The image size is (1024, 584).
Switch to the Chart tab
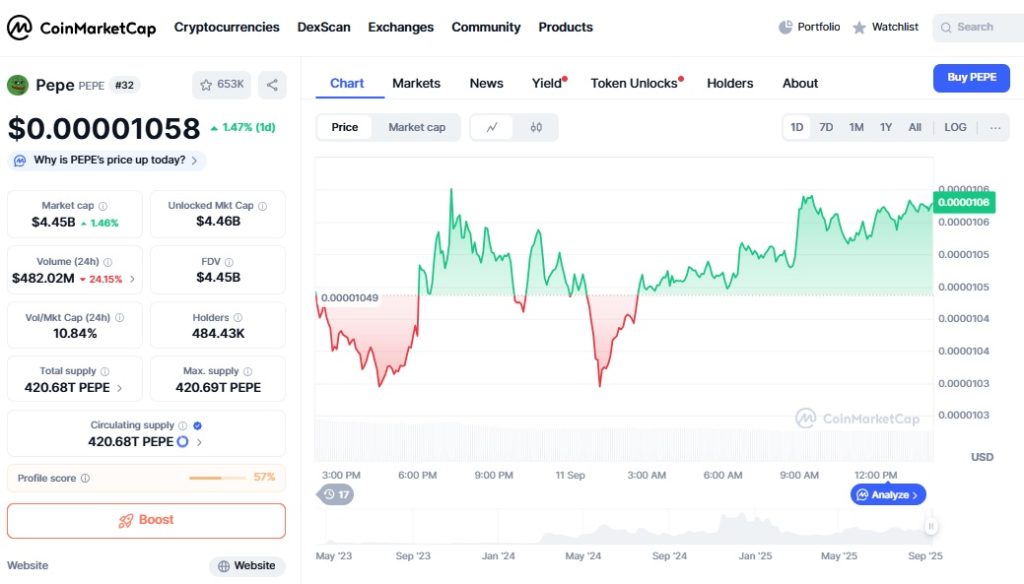pyautogui.click(x=347, y=84)
